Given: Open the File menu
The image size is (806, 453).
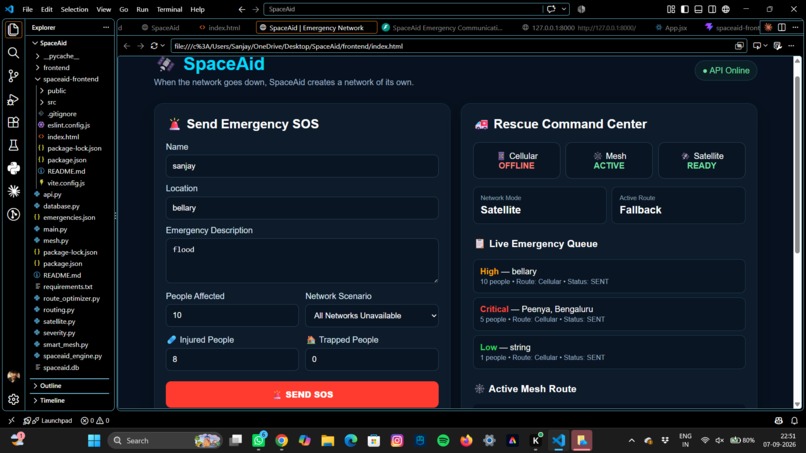Looking at the screenshot, I should (27, 9).
